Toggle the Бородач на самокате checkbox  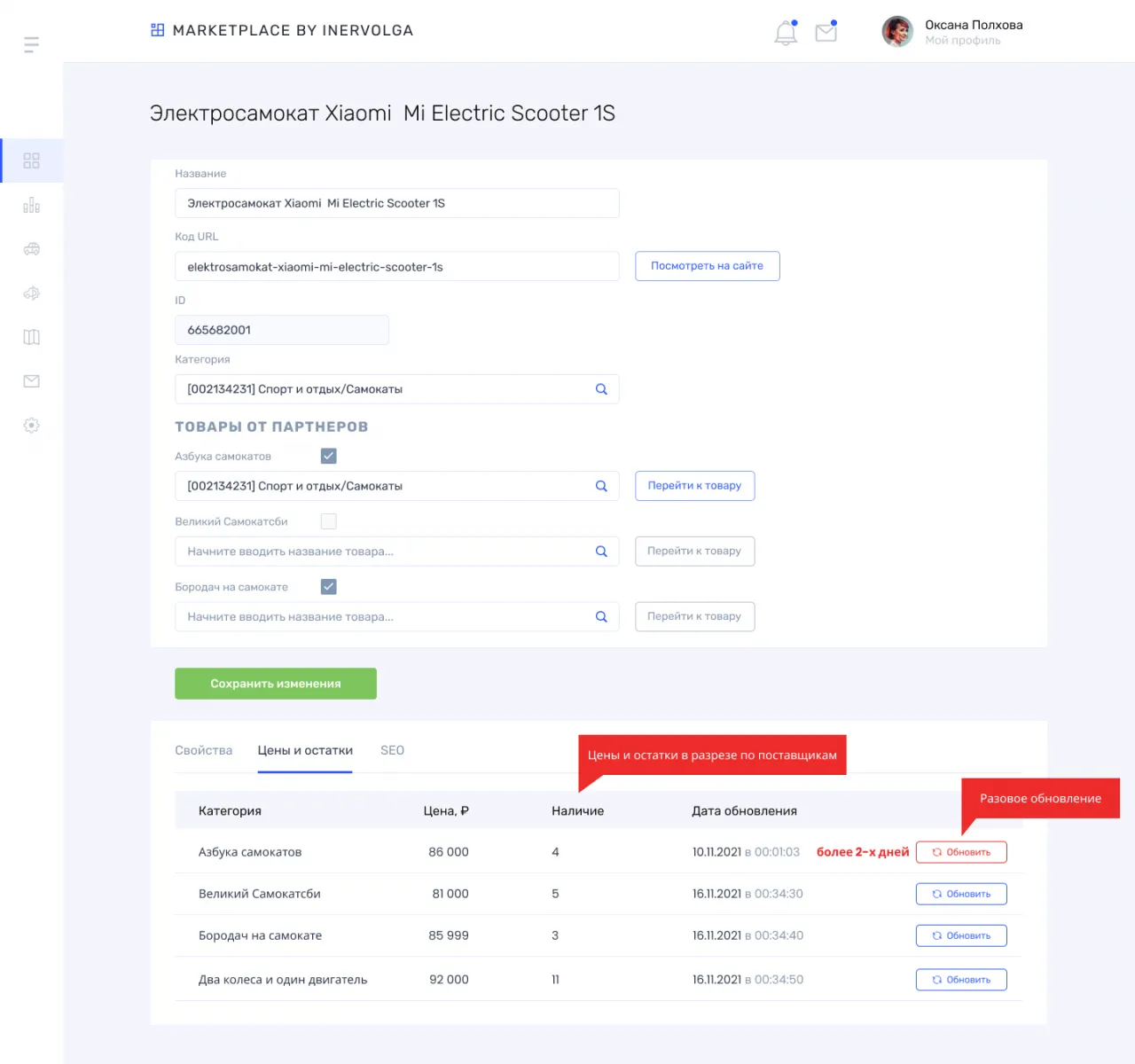(328, 587)
